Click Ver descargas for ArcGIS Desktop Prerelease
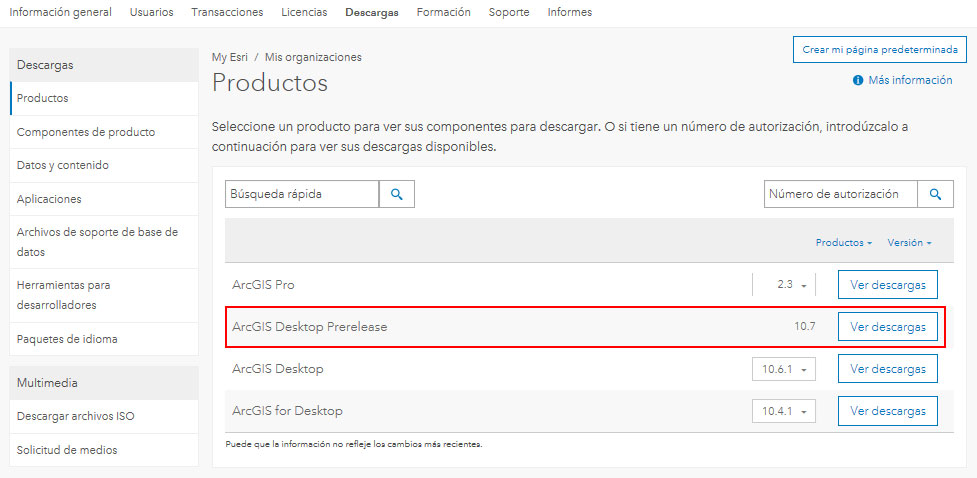Image resolution: width=977 pixels, height=478 pixels. 888,327
